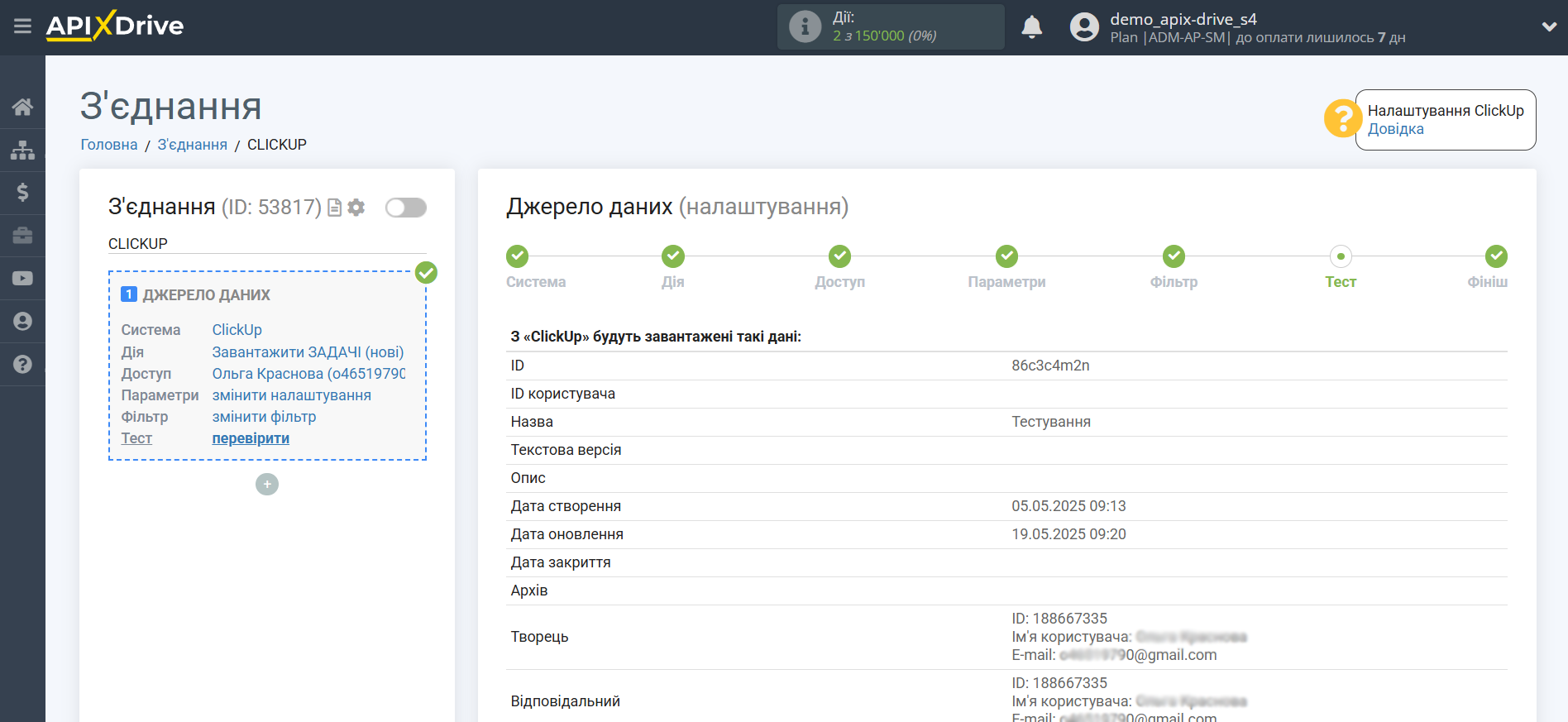1568x722 pixels.
Task: Add a new block with plus button
Action: 267,484
